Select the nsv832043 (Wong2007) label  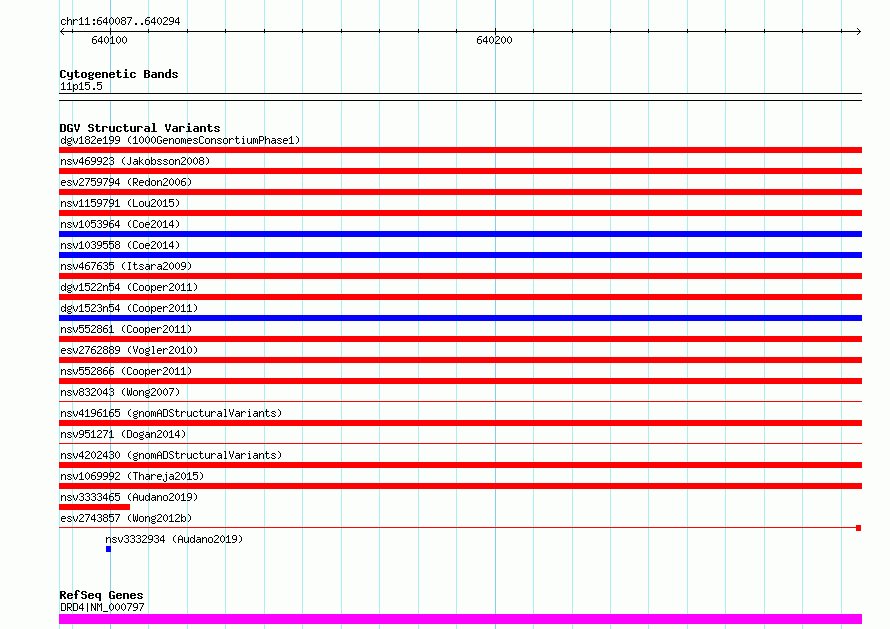tap(120, 392)
